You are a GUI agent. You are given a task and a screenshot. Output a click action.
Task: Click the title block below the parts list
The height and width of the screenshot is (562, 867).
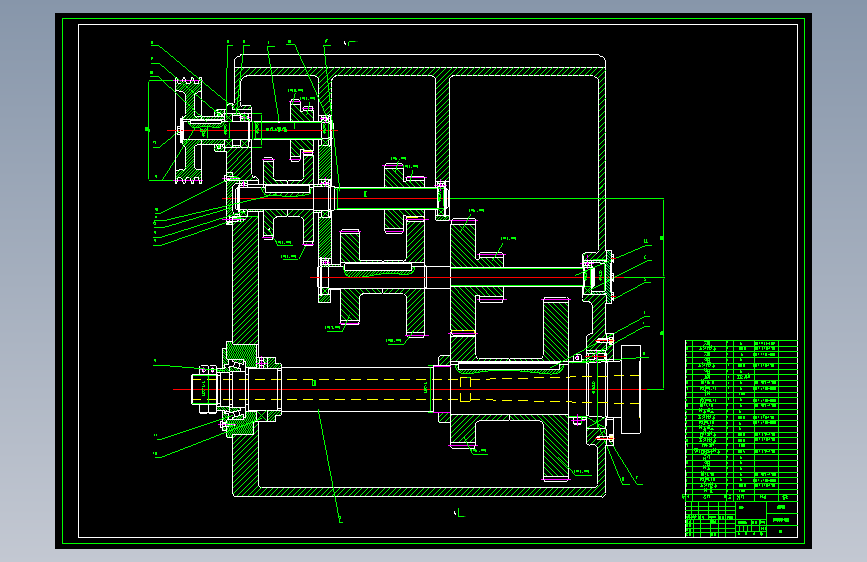click(x=741, y=519)
